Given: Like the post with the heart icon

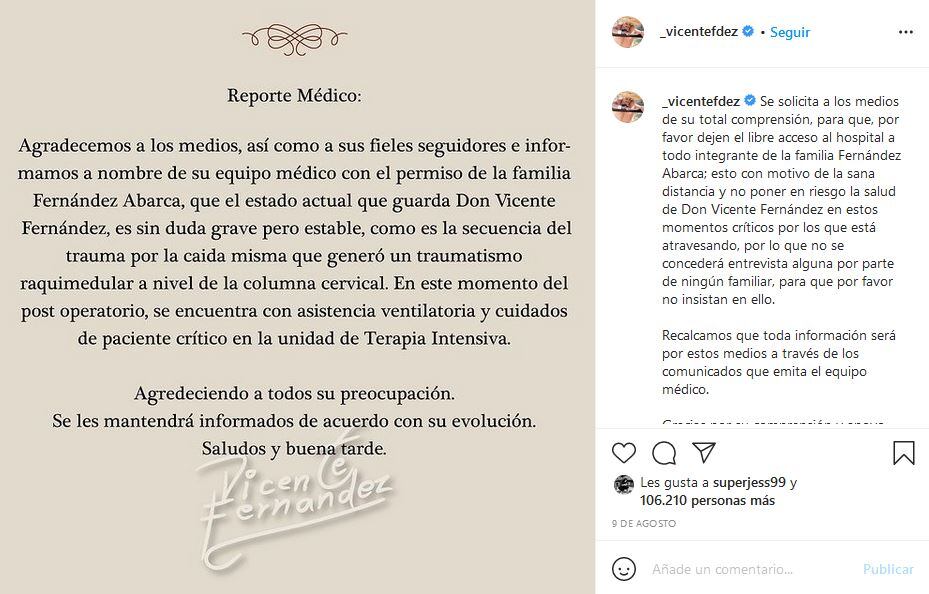Looking at the screenshot, I should tap(622, 454).
